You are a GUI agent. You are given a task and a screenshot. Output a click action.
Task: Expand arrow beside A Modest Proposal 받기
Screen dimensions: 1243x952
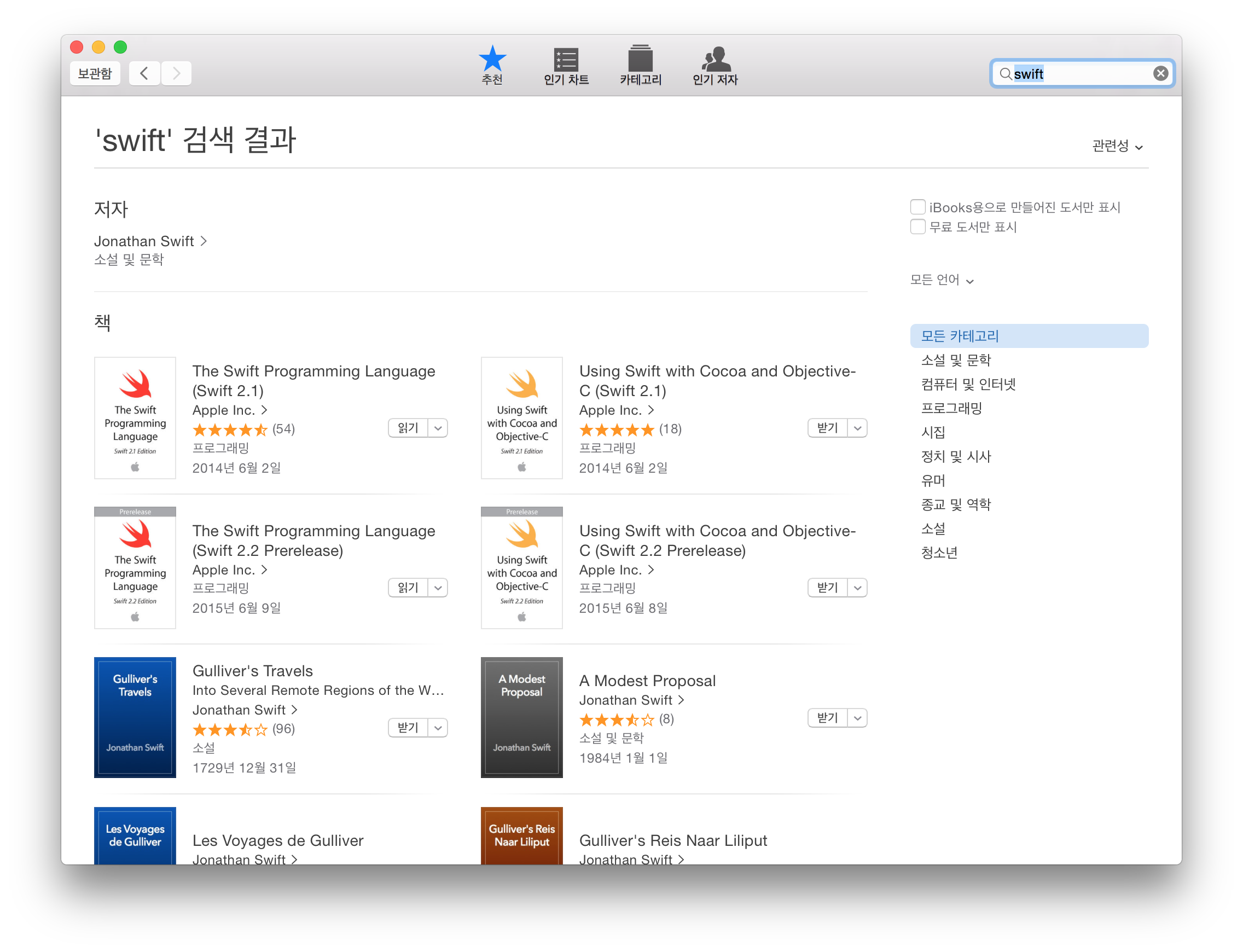(857, 718)
